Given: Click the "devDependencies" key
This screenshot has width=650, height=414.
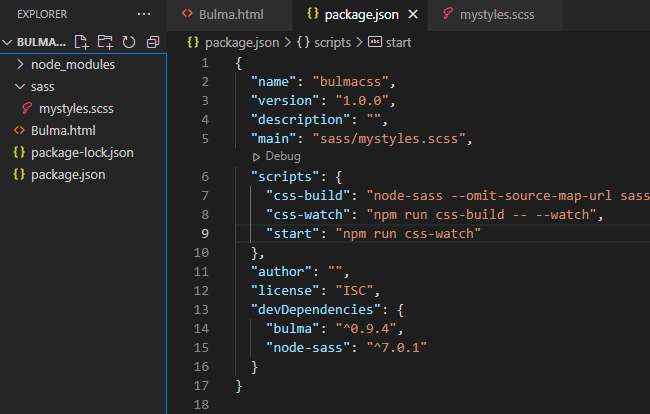Looking at the screenshot, I should tap(315, 310).
